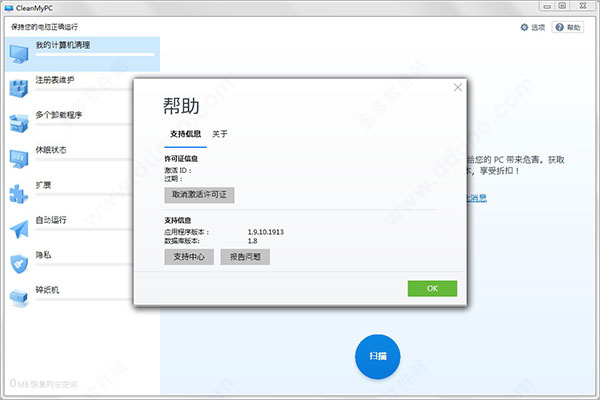600x400 pixels.
Task: Click the 数据库版本 label
Action: (182, 241)
